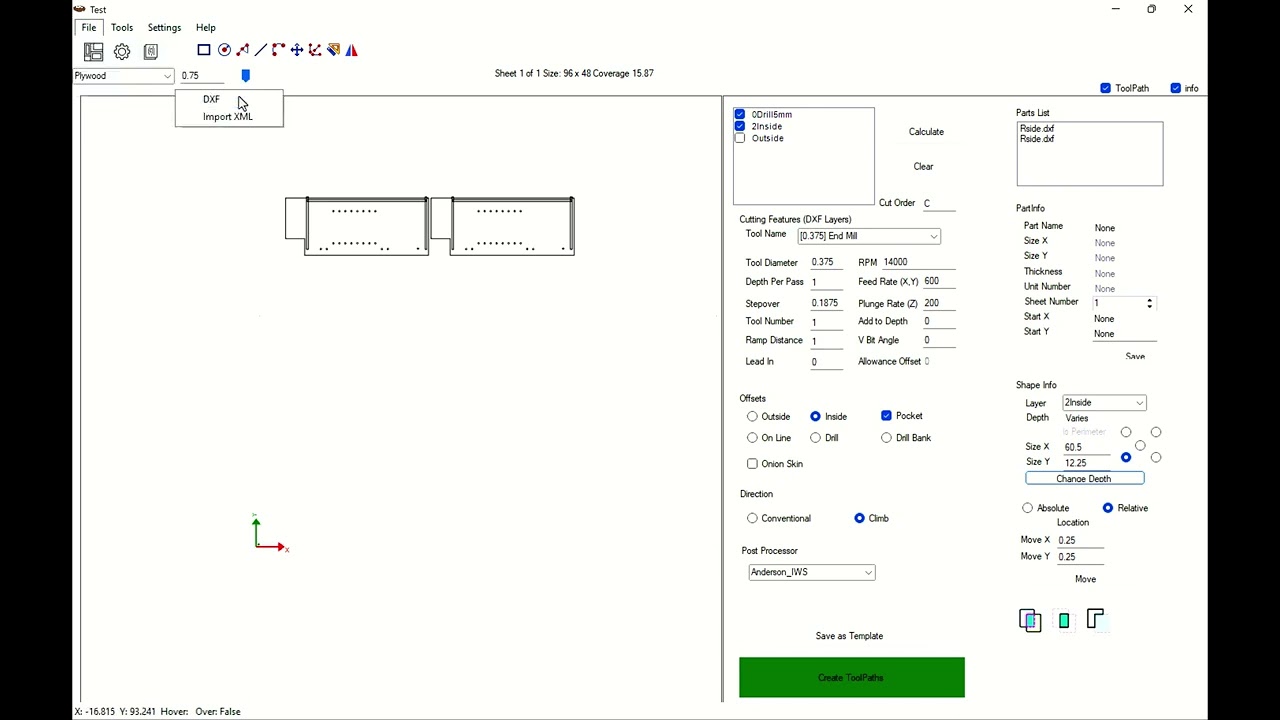1280x720 pixels.
Task: Click the blue thickness marker icon
Action: pos(246,76)
